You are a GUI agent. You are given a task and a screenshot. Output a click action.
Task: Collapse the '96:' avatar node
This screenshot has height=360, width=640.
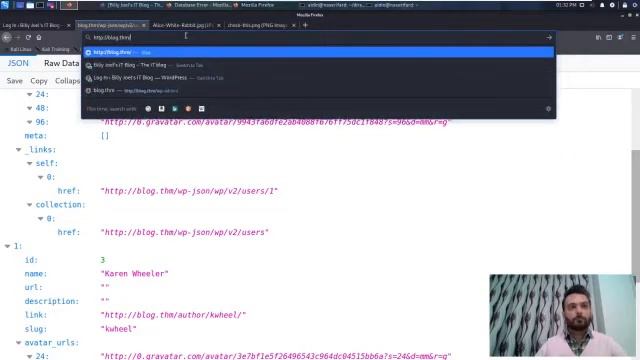(29, 122)
